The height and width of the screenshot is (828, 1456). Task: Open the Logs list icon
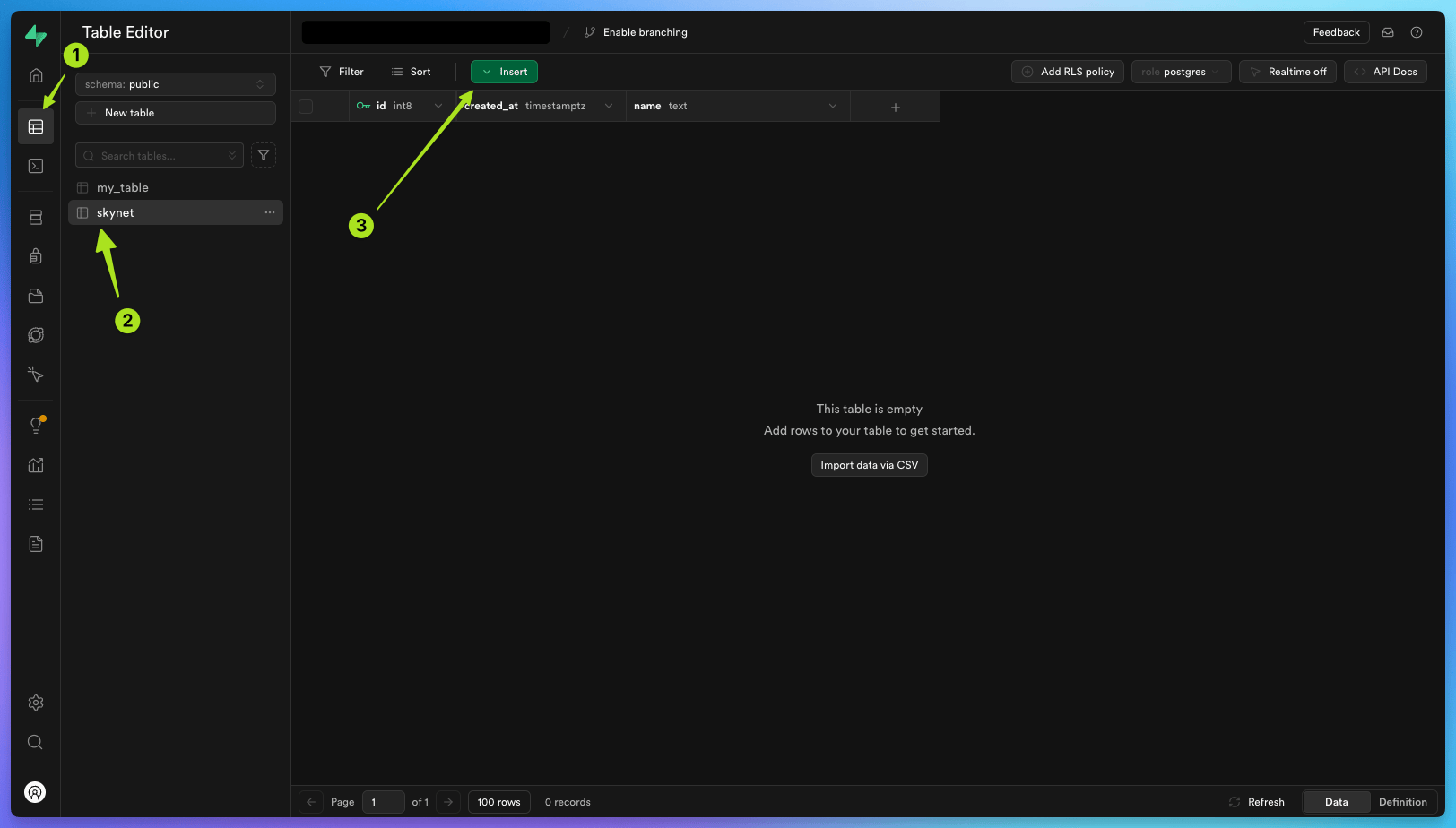click(x=36, y=505)
